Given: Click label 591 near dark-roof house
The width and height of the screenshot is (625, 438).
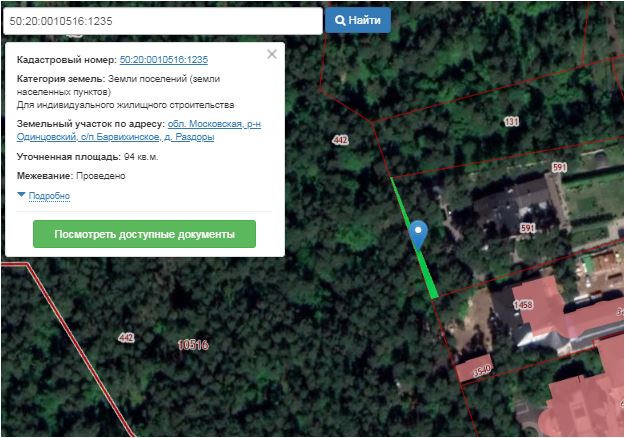Looking at the screenshot, I should (x=527, y=228).
